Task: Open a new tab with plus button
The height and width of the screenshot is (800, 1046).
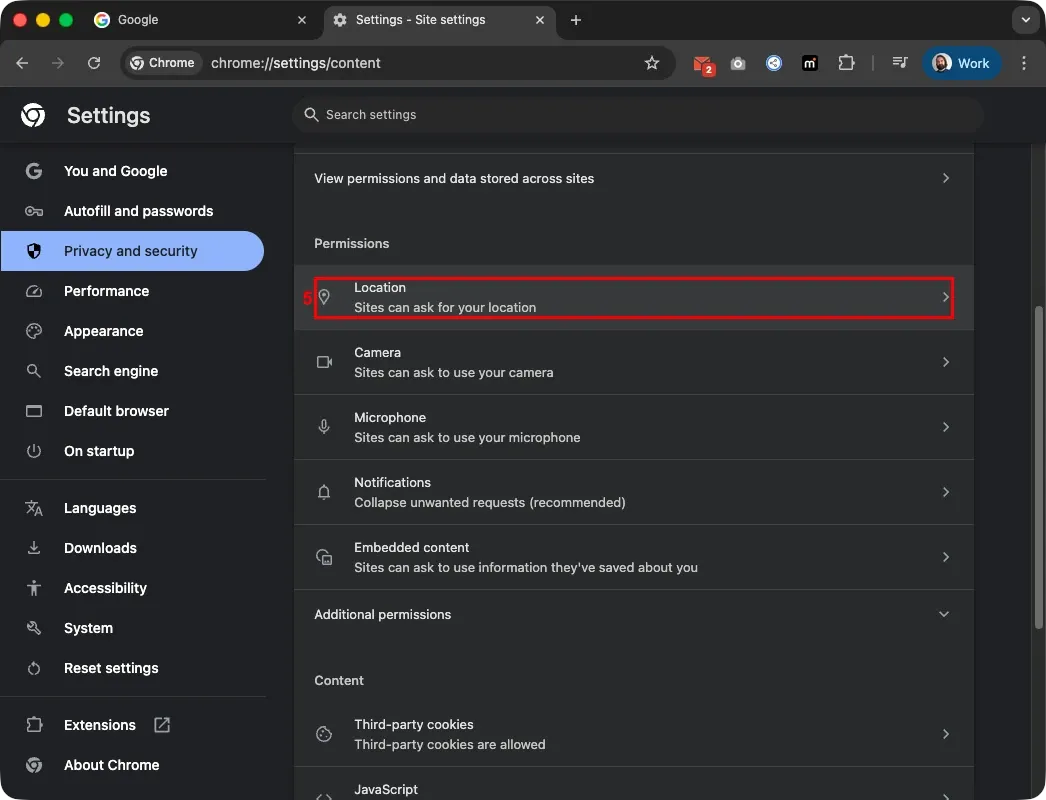Action: (x=576, y=20)
